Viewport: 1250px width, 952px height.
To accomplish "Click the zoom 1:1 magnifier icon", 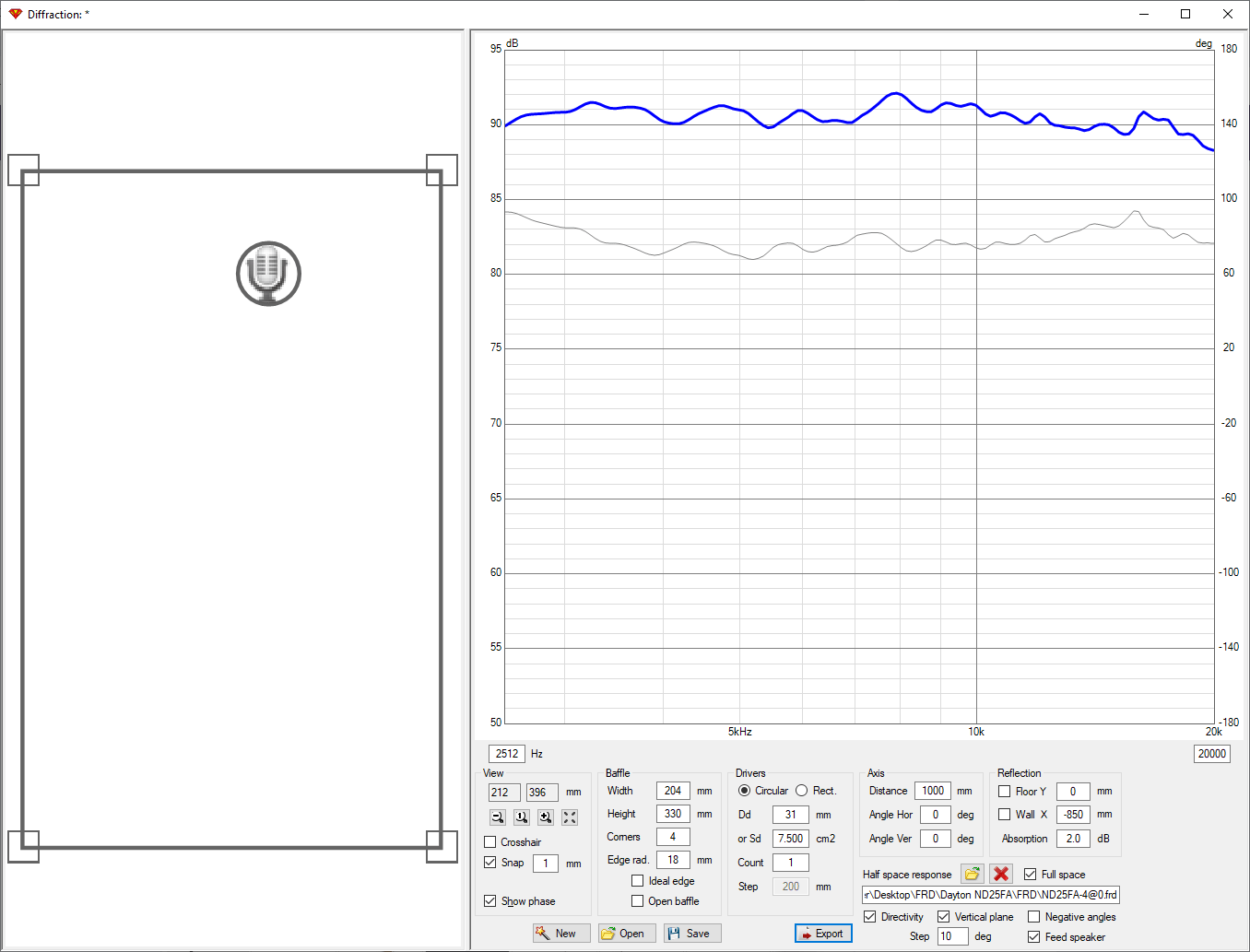I will pos(522,817).
